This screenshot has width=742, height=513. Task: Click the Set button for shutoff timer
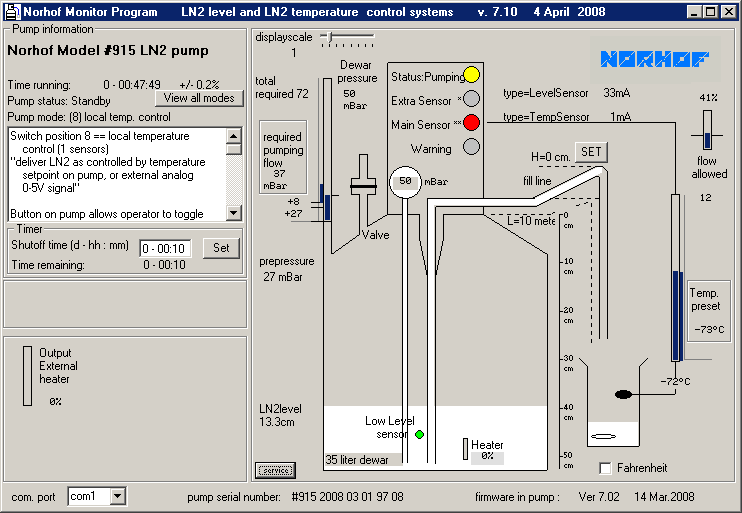(x=221, y=248)
